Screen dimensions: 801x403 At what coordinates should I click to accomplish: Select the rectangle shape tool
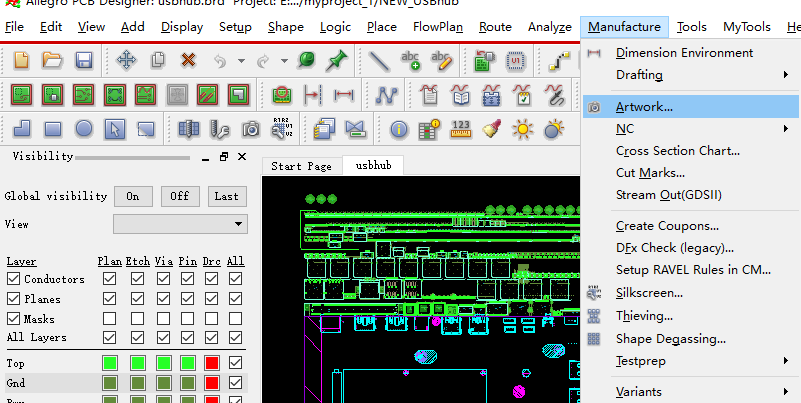[53, 129]
